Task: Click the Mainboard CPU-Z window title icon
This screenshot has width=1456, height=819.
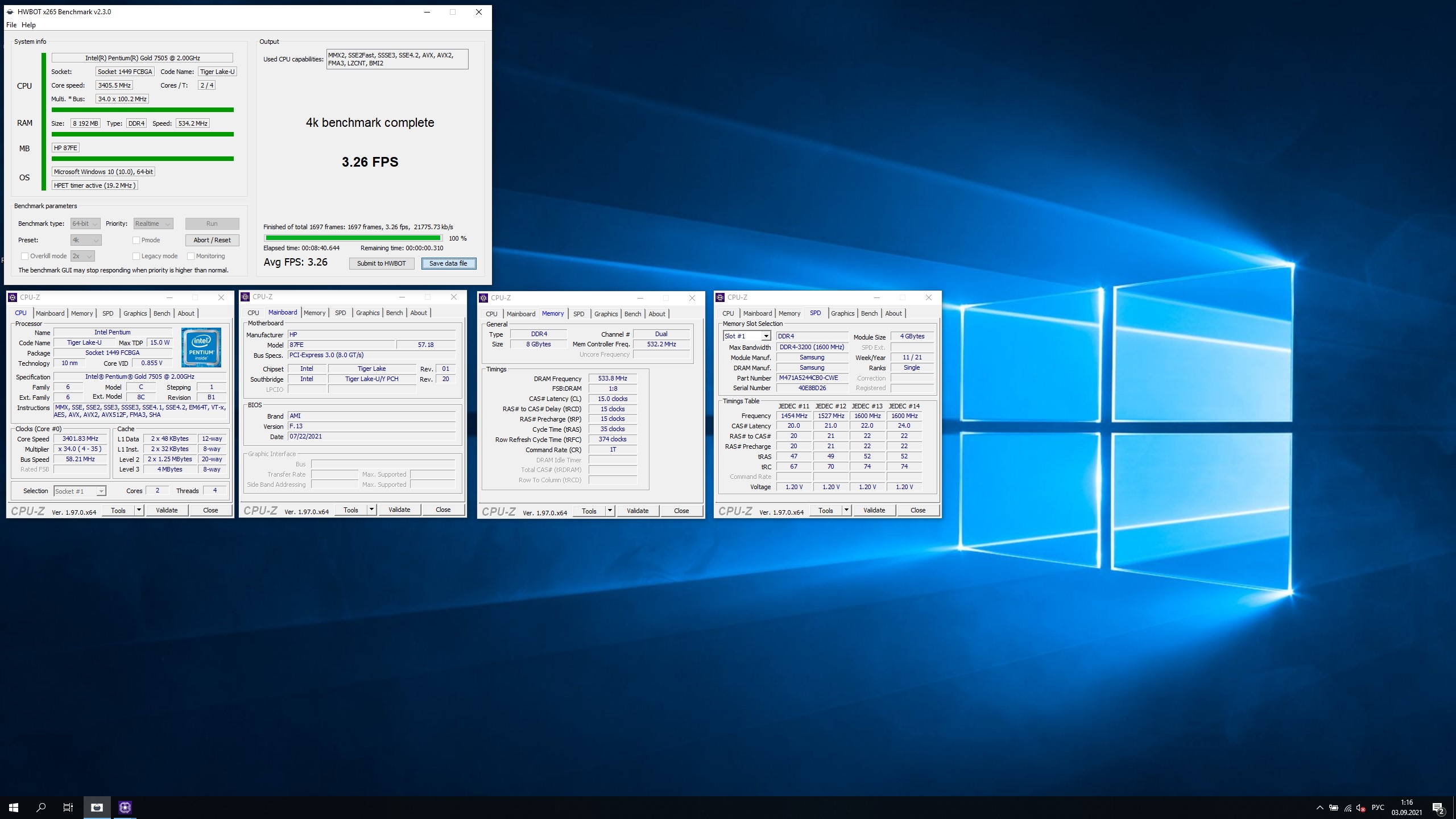Action: [x=245, y=297]
